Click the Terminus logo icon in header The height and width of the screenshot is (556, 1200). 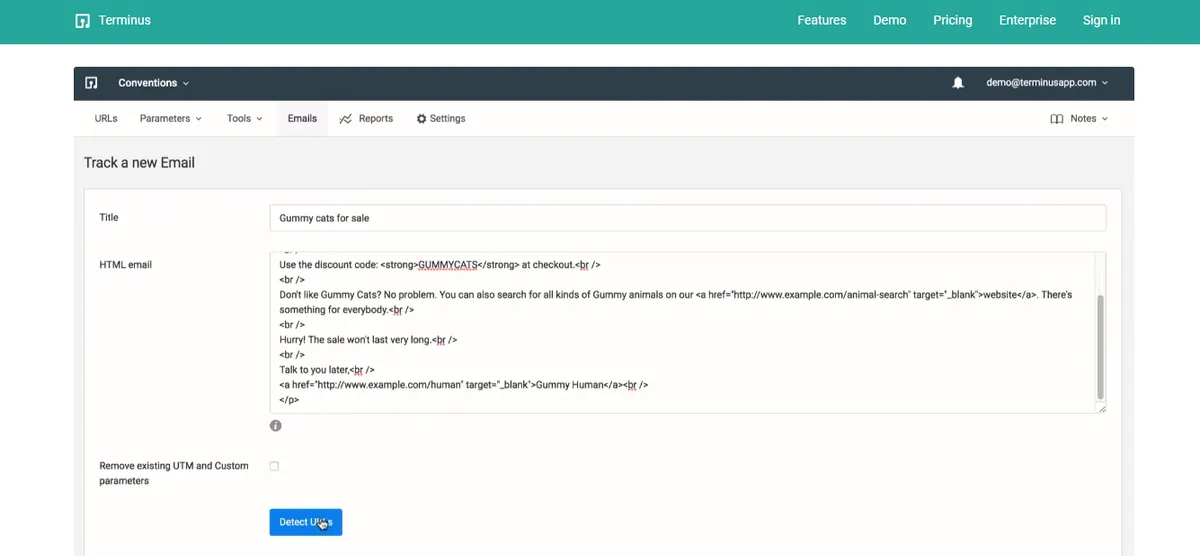[x=83, y=20]
